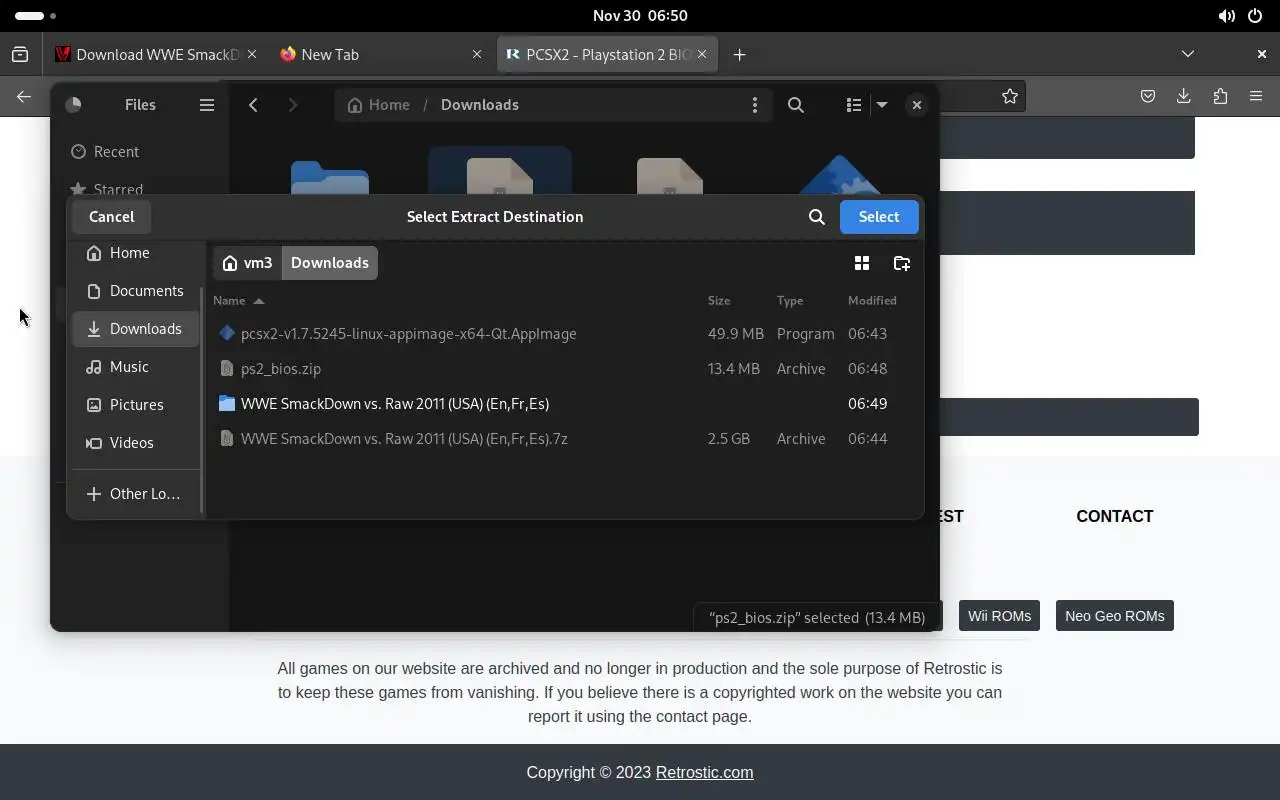1280x800 pixels.
Task: Open the system power menu
Action: 1255,16
